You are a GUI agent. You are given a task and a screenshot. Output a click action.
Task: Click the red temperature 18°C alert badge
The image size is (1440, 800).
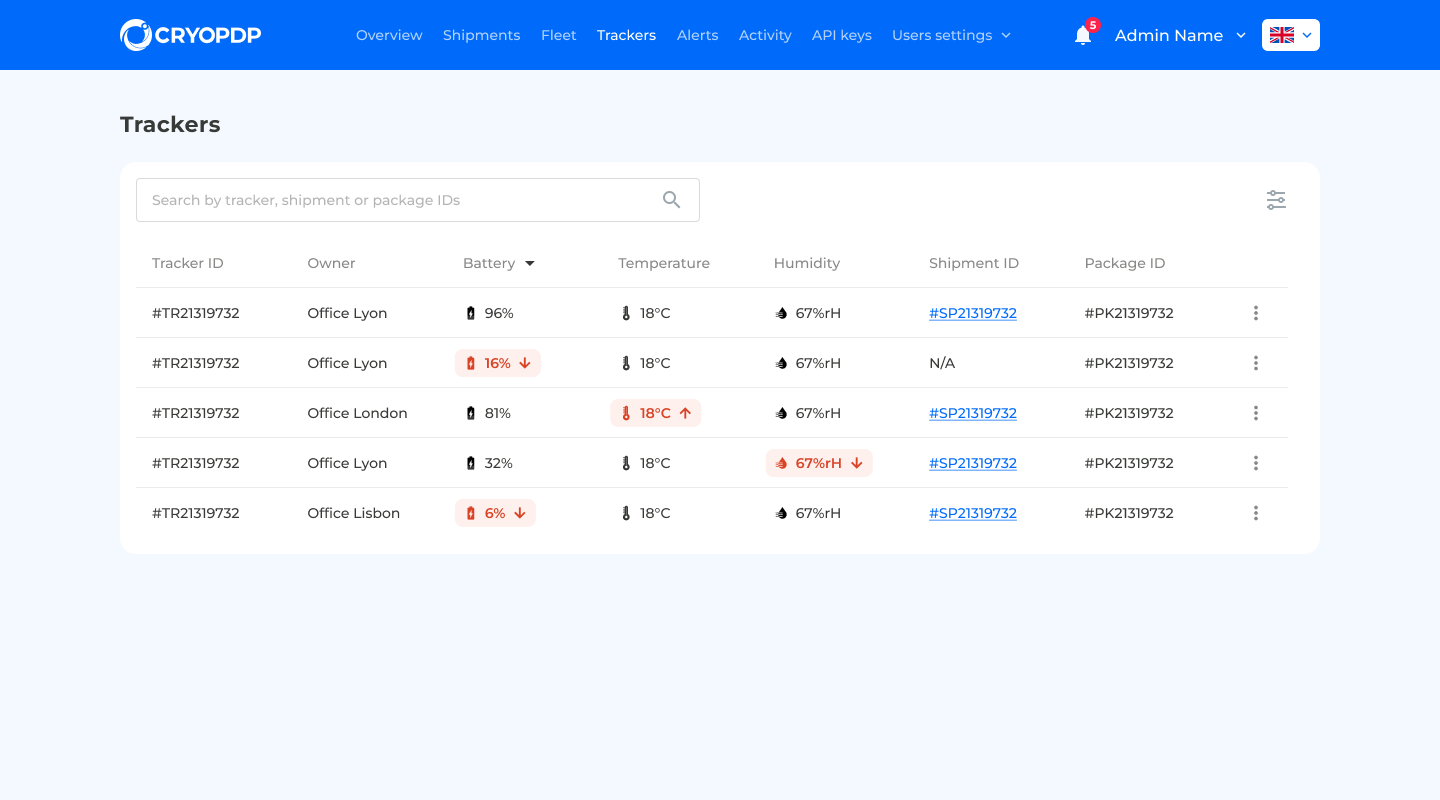pyautogui.click(x=656, y=413)
